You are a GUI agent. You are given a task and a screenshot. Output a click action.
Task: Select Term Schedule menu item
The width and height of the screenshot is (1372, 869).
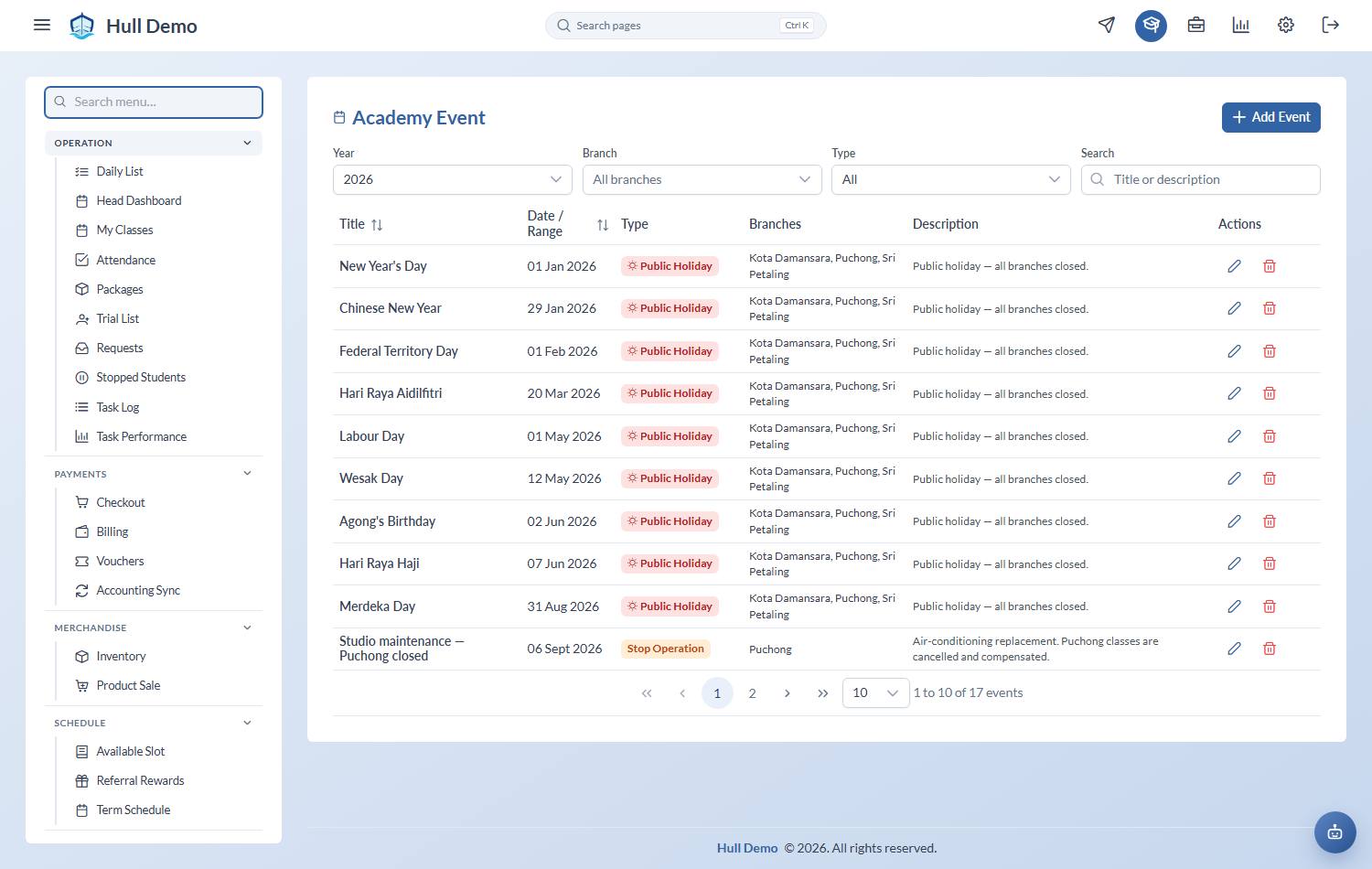[x=133, y=810]
